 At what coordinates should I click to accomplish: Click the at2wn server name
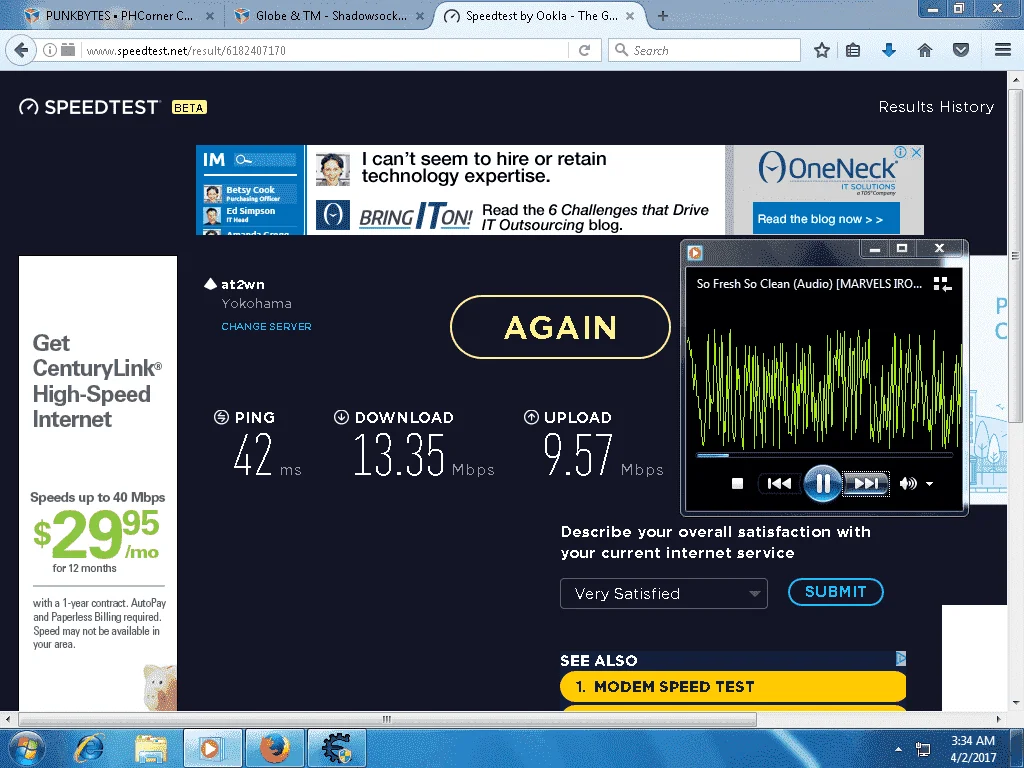pyautogui.click(x=243, y=284)
